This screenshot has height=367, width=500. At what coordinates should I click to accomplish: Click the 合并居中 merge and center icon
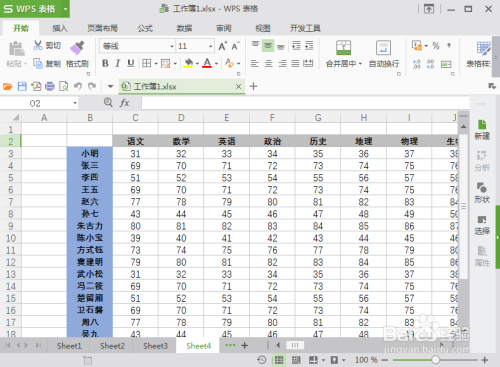[x=343, y=48]
